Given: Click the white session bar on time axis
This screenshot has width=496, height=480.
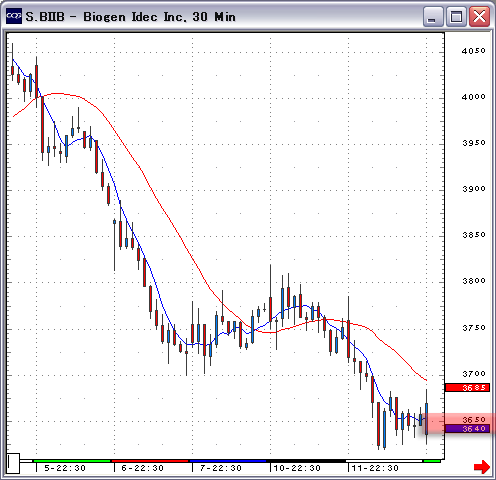Looking at the screenshot, I should 384,461.
